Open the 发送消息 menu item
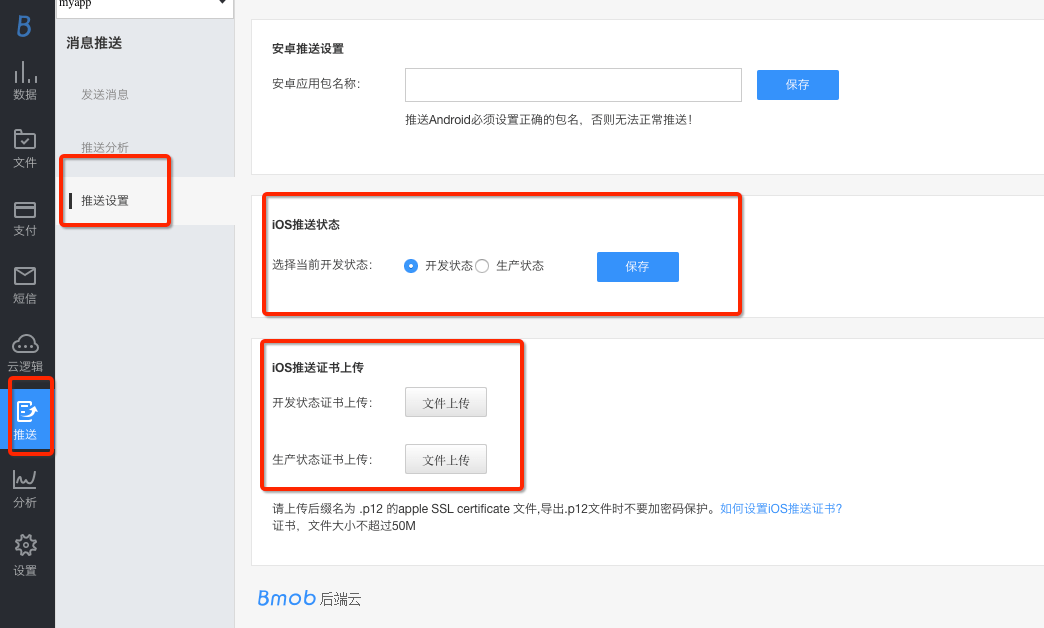This screenshot has width=1044, height=628. coord(105,95)
